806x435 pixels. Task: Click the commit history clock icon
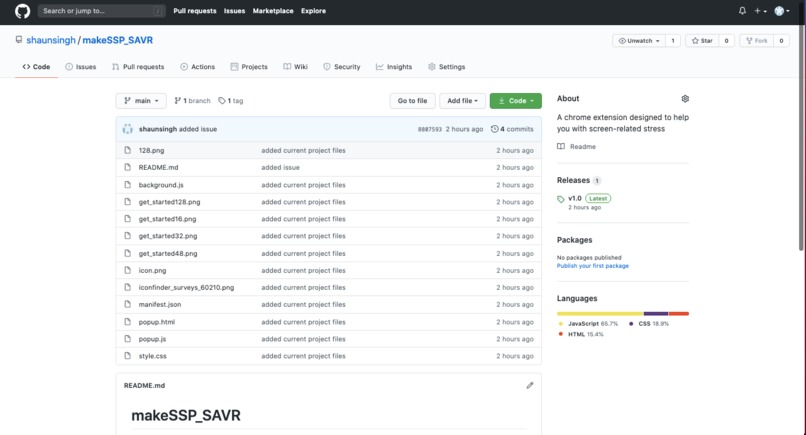(x=494, y=129)
